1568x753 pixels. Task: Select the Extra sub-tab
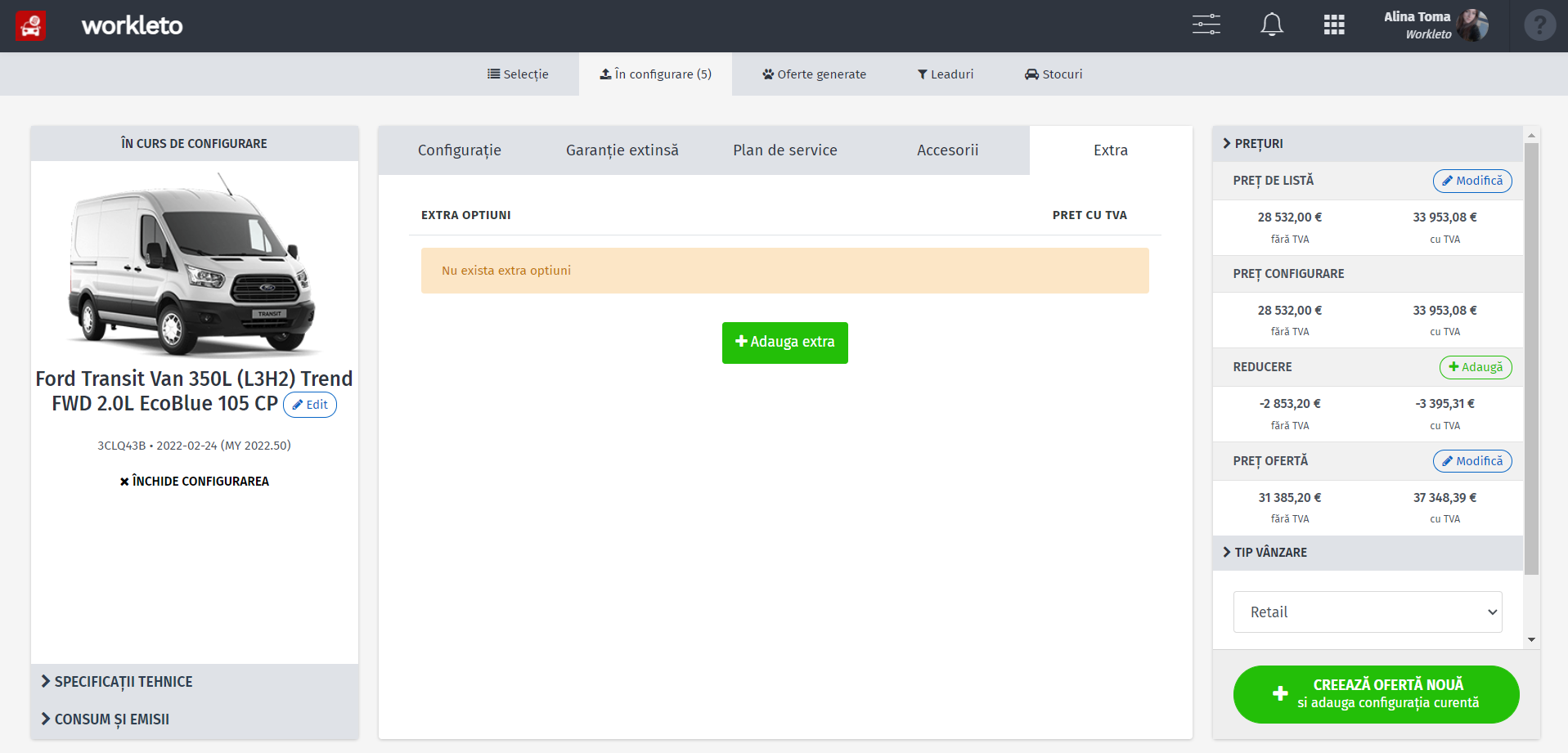(1111, 150)
